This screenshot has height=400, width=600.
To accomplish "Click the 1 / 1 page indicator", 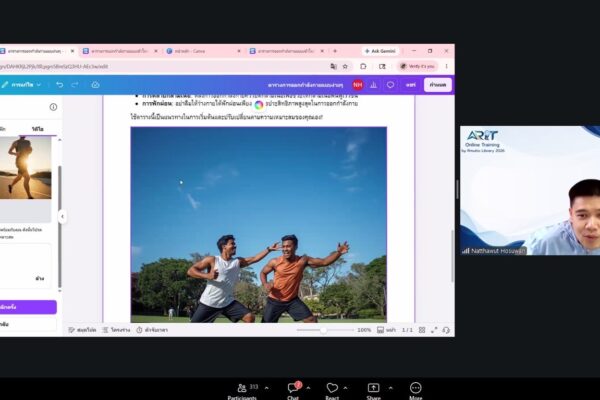I will point(407,330).
